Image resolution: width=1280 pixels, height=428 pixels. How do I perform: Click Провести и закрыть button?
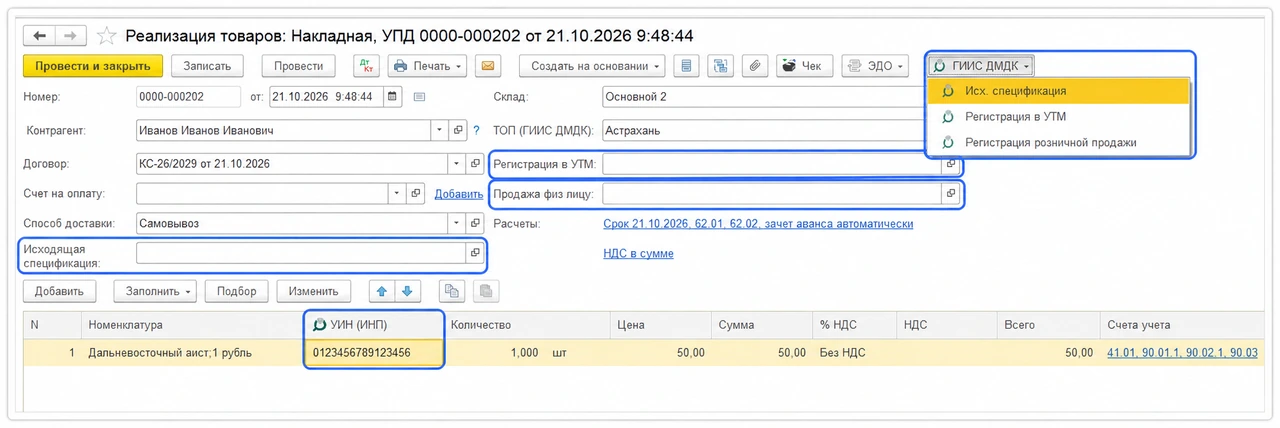click(x=92, y=66)
